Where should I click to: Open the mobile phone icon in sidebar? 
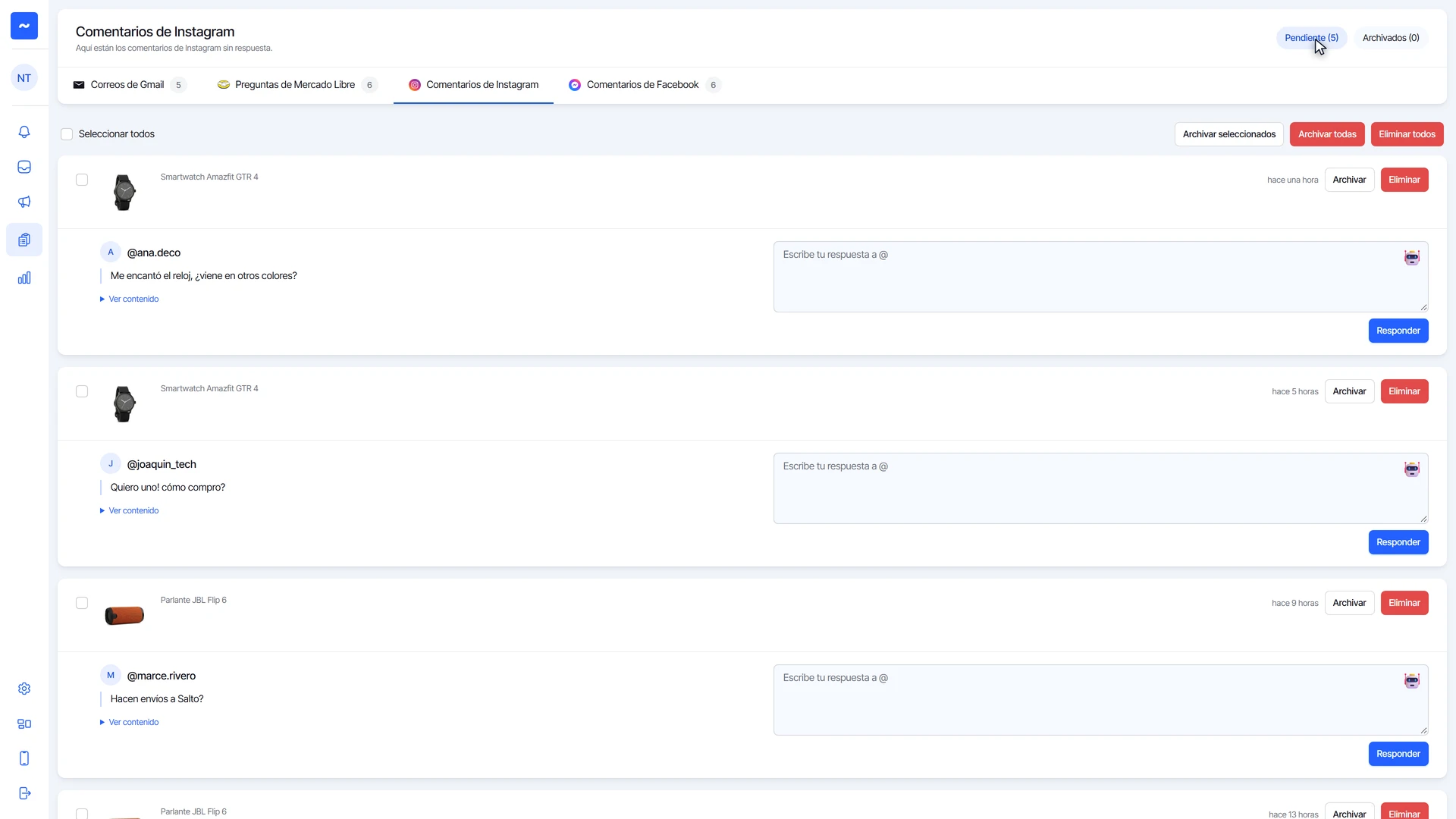click(x=24, y=758)
